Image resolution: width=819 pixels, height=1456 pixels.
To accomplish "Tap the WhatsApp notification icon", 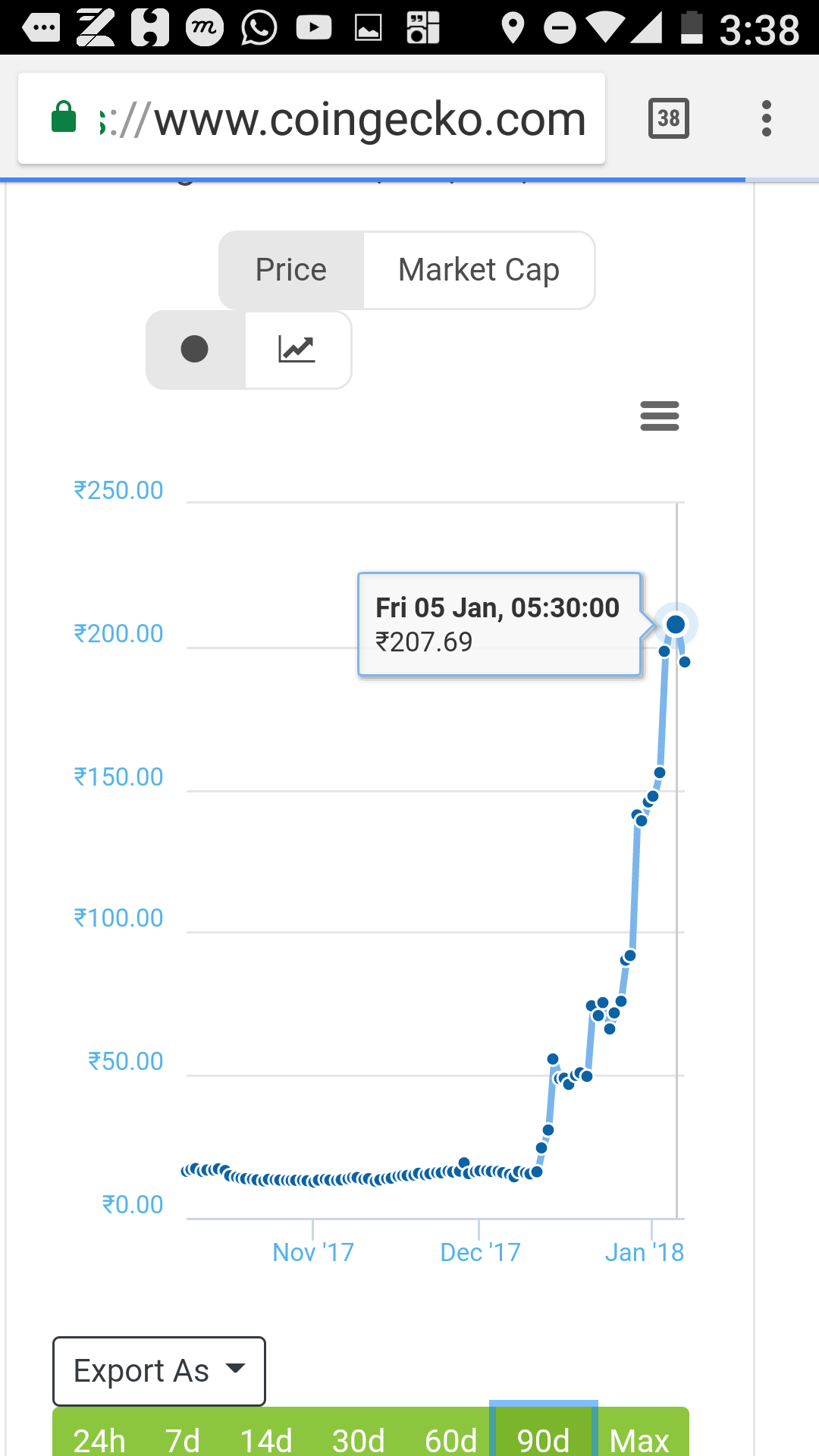I will click(x=259, y=29).
